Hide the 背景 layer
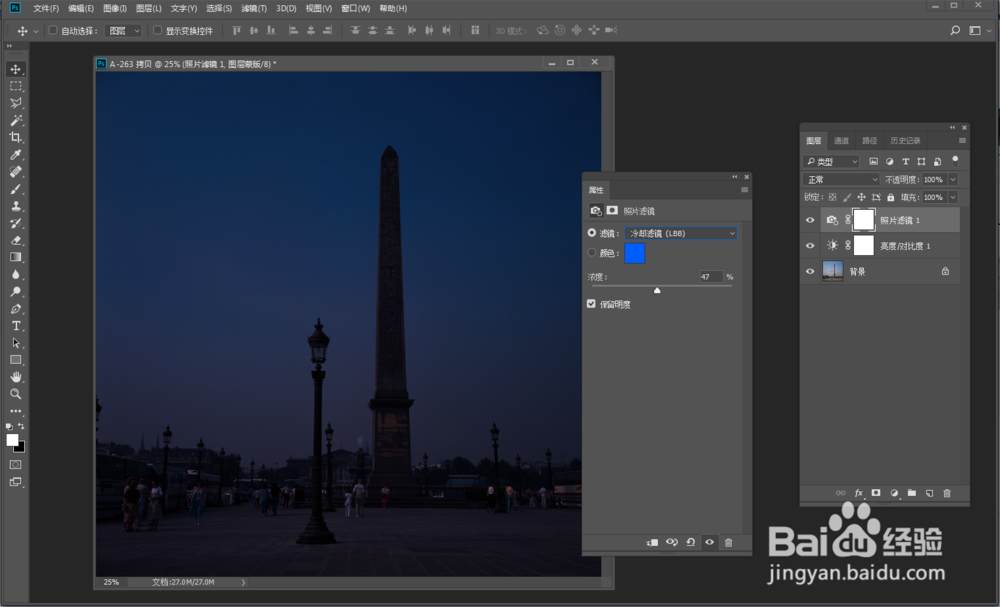Image resolution: width=1000 pixels, height=607 pixels. [x=810, y=271]
